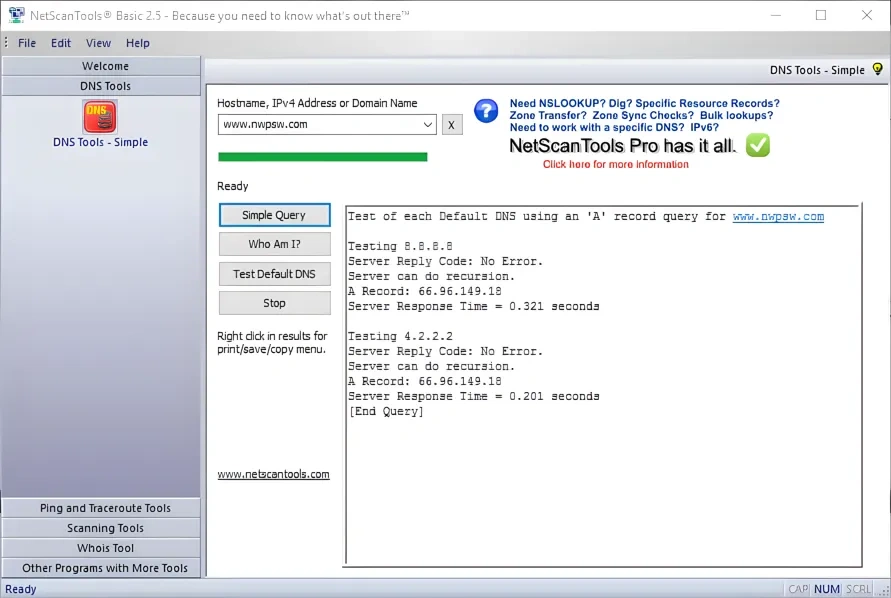891x598 pixels.
Task: Open the View menu
Action: 98,43
